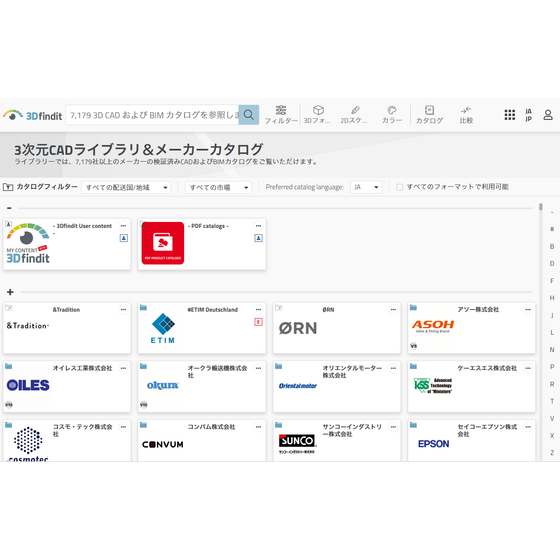Collapse the minus section of catalogs
The height and width of the screenshot is (560, 560).
click(9, 208)
